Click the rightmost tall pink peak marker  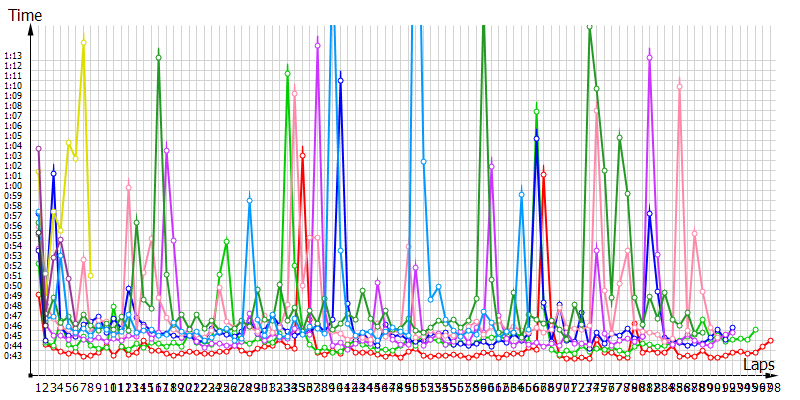click(x=680, y=86)
